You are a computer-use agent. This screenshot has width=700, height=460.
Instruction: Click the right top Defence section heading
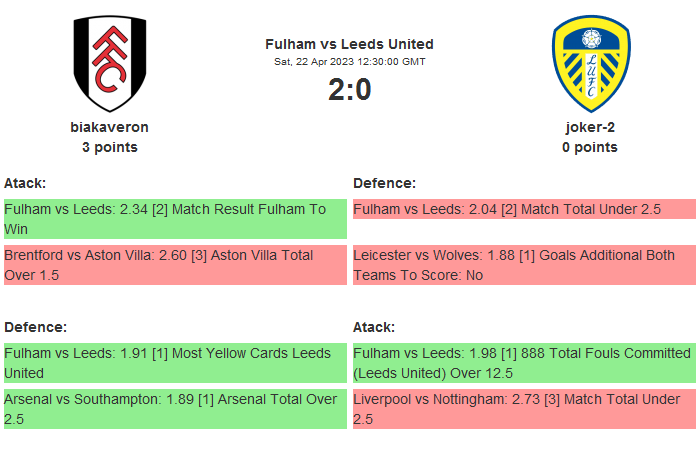[x=384, y=183]
